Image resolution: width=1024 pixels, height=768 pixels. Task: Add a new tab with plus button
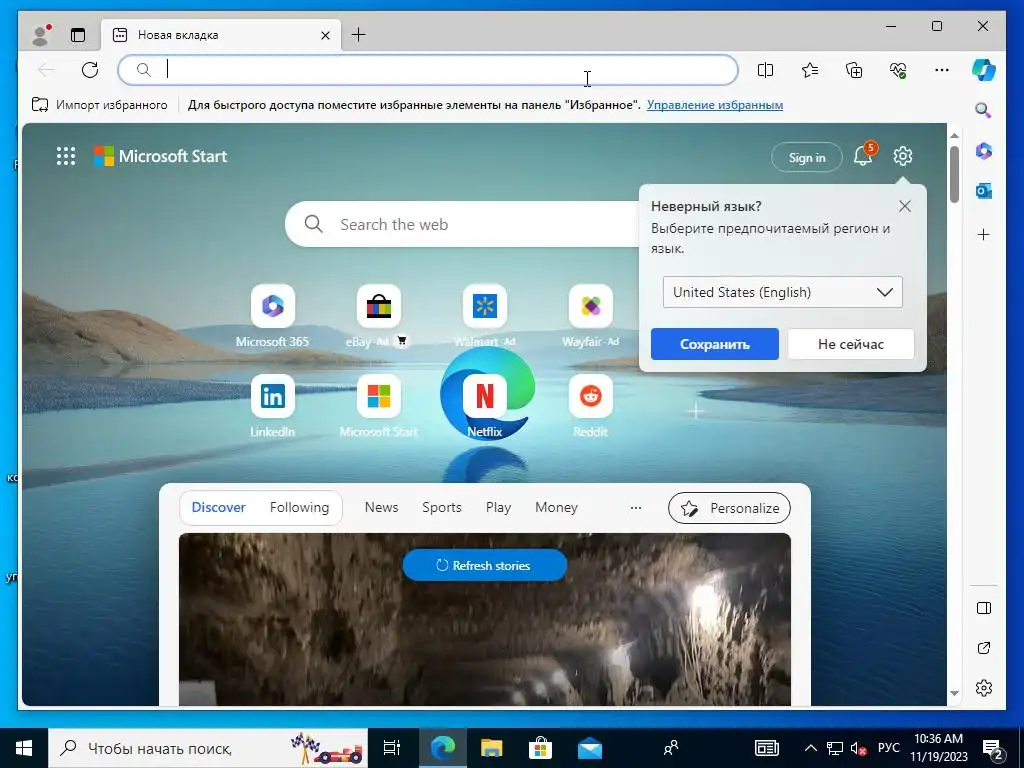(359, 35)
